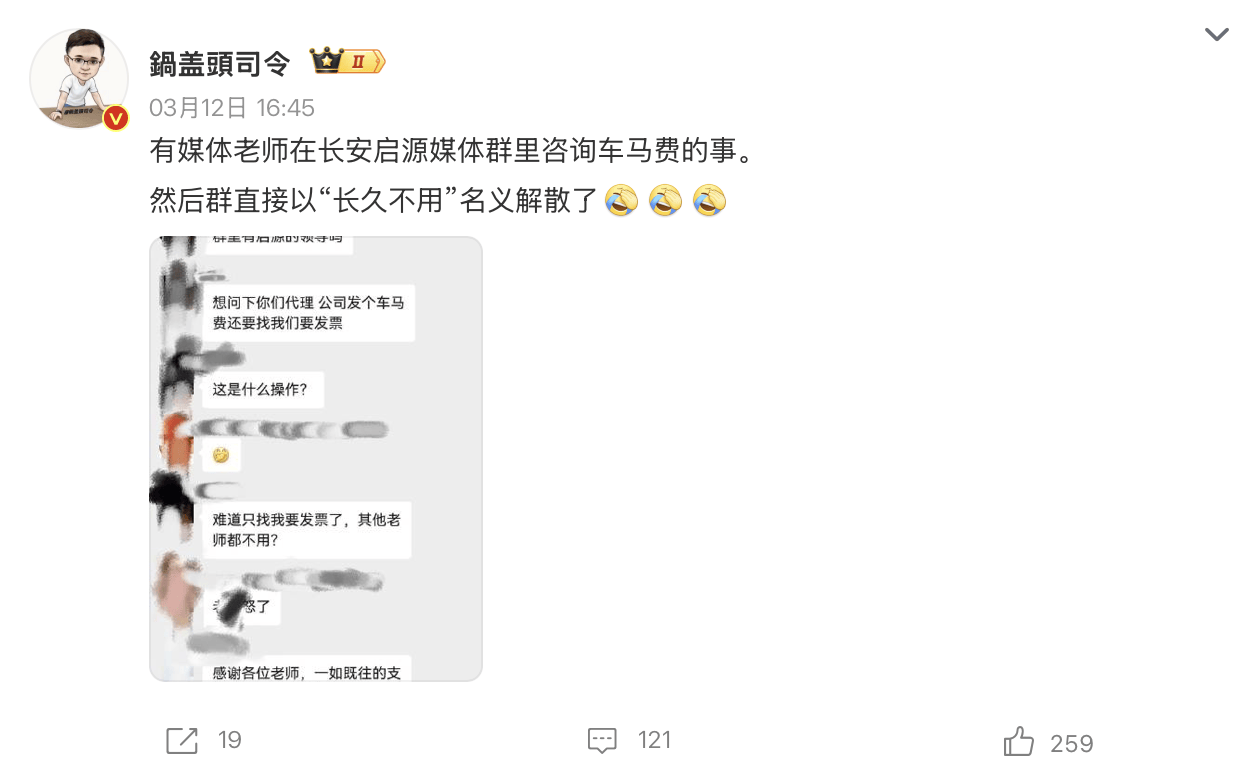This screenshot has height=774, width=1258.
Task: Click the crown membership level II badge
Action: click(347, 62)
